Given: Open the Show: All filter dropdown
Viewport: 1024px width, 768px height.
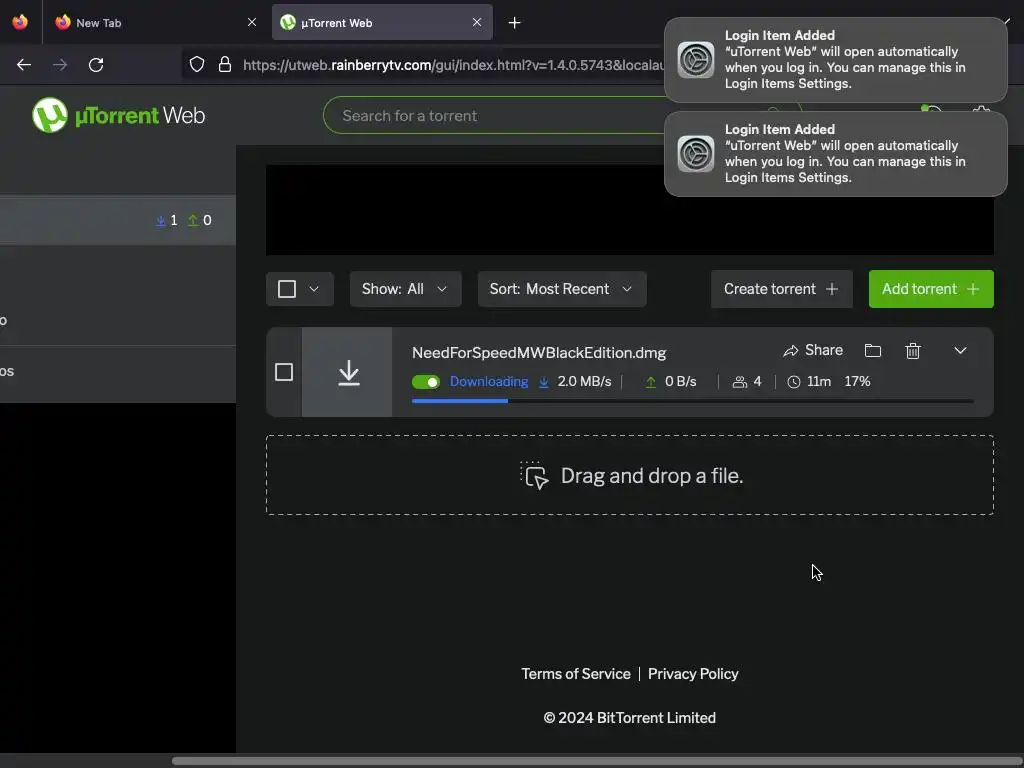Looking at the screenshot, I should coord(406,289).
